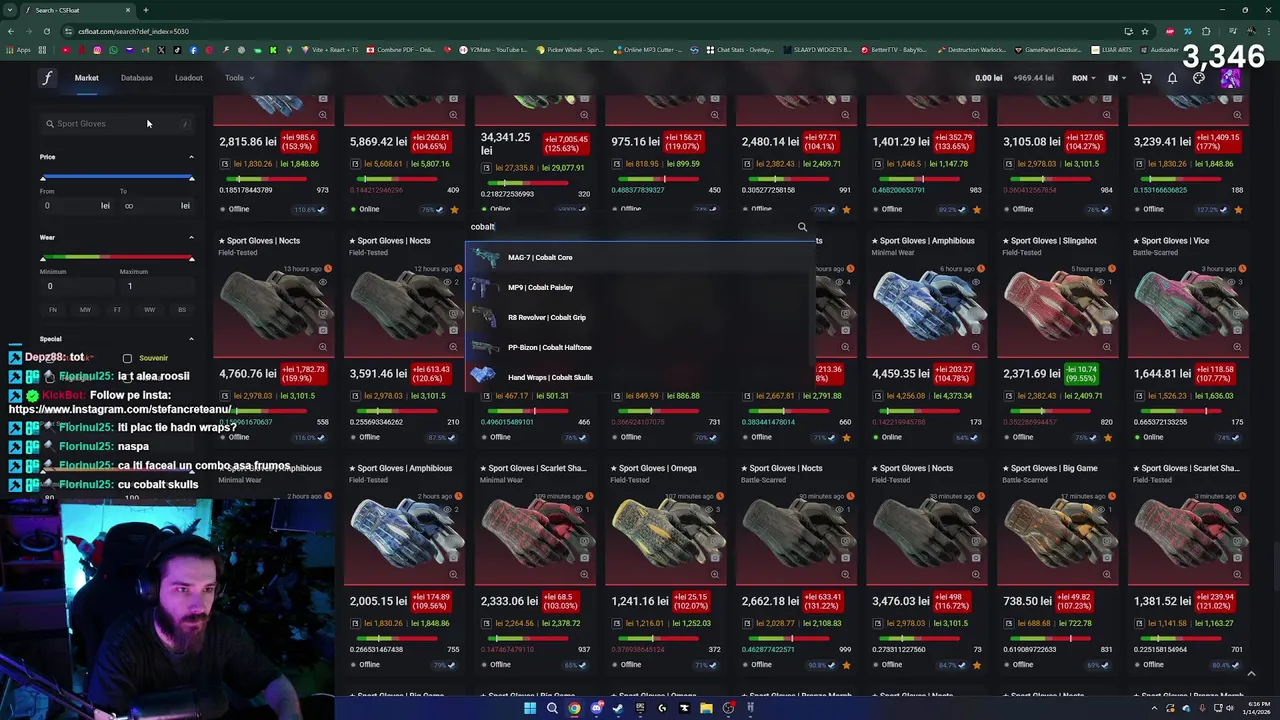1280x720 pixels.
Task: Focus the Sport Gloves sidebar search field
Action: (116, 124)
